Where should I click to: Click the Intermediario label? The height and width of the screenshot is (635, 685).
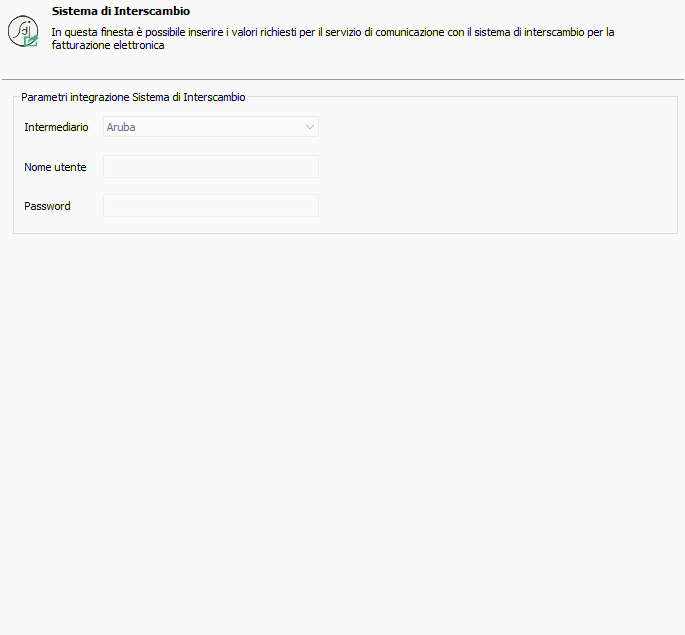tap(56, 127)
